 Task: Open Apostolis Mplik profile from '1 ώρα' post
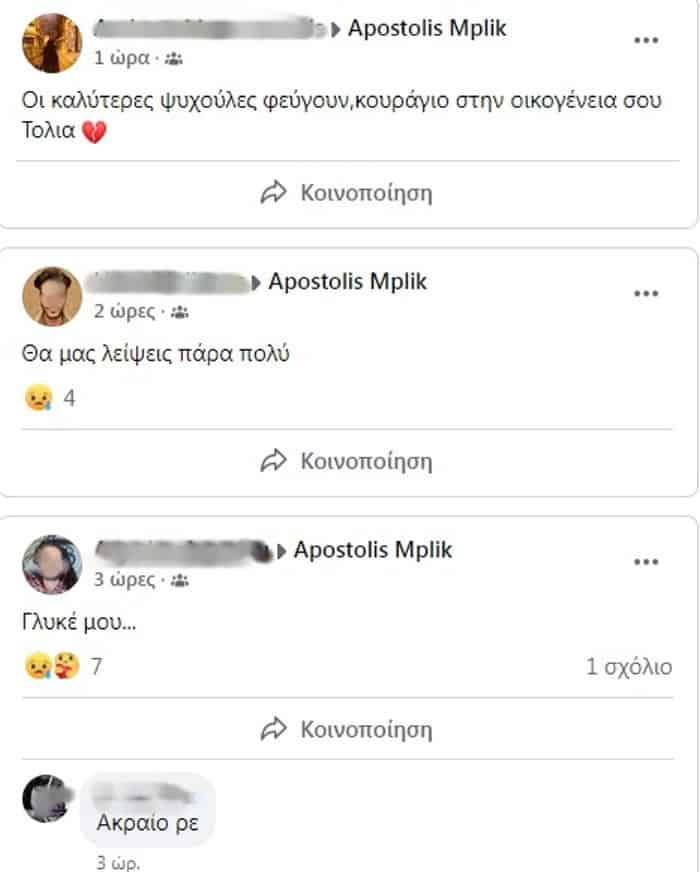coord(427,28)
